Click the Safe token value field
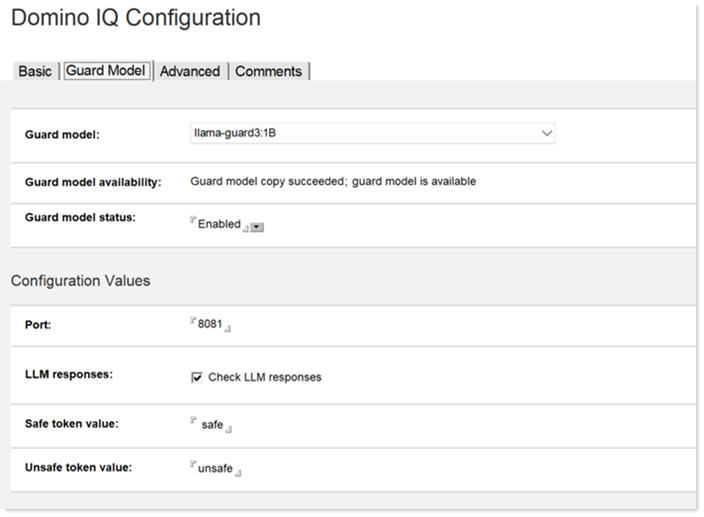 (212, 425)
